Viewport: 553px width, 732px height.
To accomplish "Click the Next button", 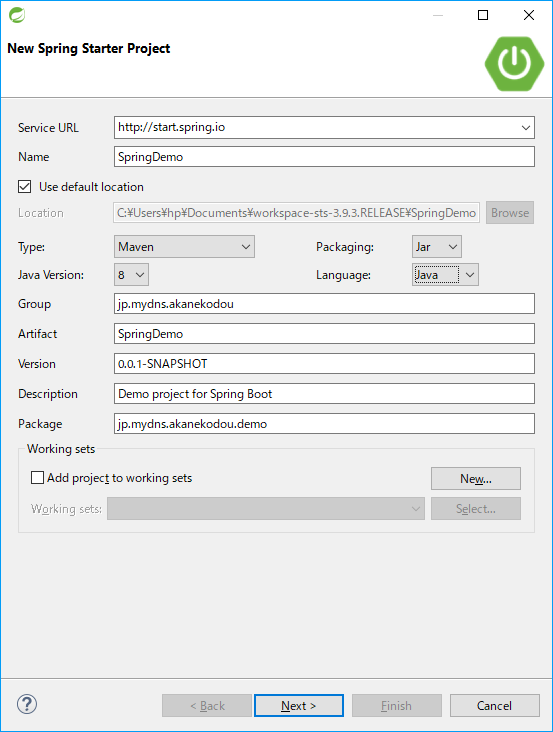I will pyautogui.click(x=299, y=705).
